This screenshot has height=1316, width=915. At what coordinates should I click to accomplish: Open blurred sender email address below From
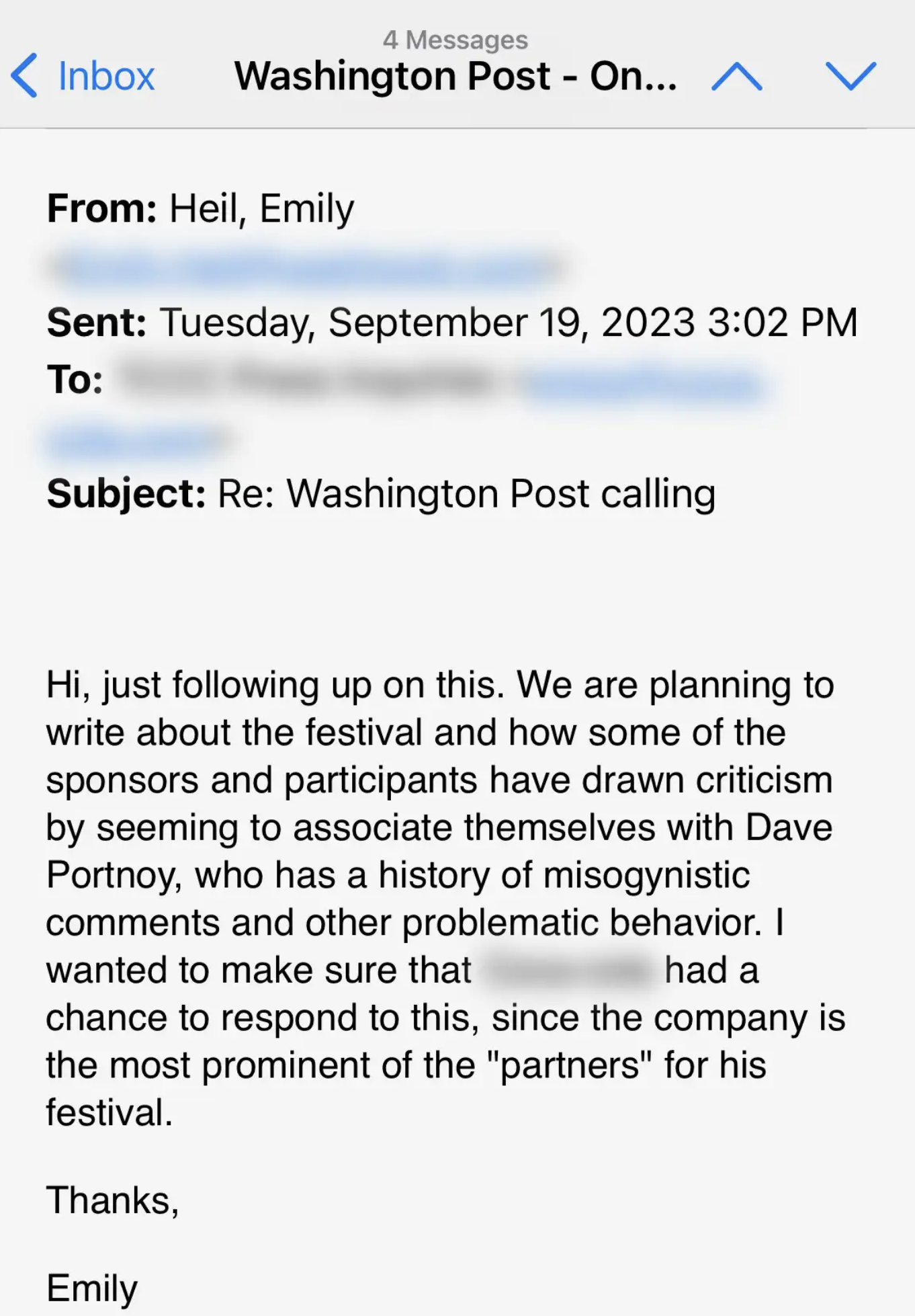(307, 267)
